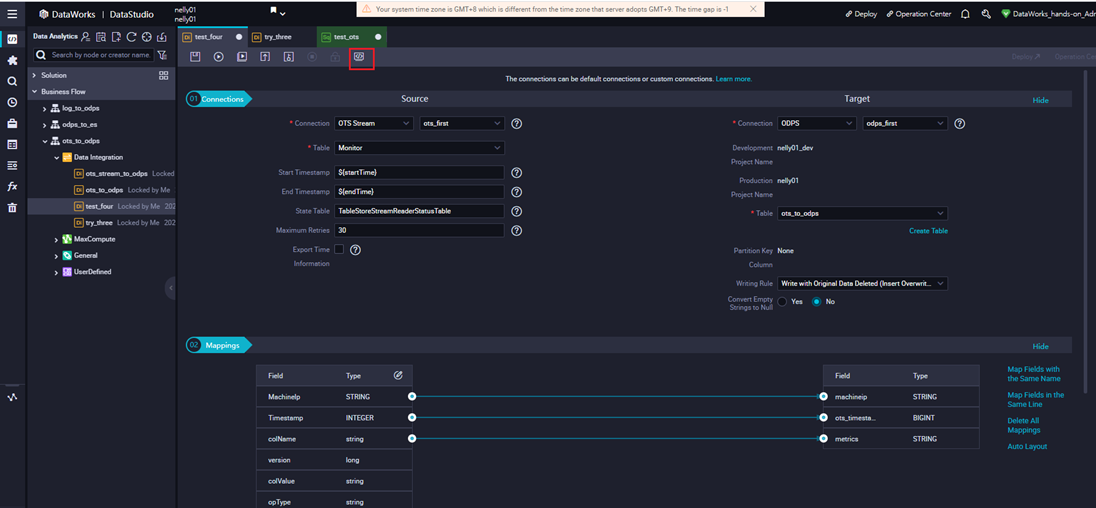Click the edit pencil icon in source Field header
Image resolution: width=1096 pixels, height=508 pixels.
coord(398,375)
